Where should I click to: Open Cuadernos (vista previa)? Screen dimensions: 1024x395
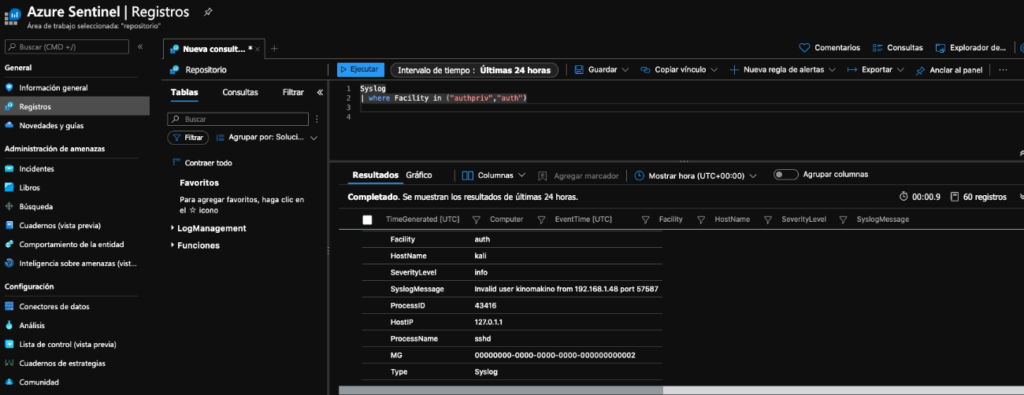tap(59, 225)
